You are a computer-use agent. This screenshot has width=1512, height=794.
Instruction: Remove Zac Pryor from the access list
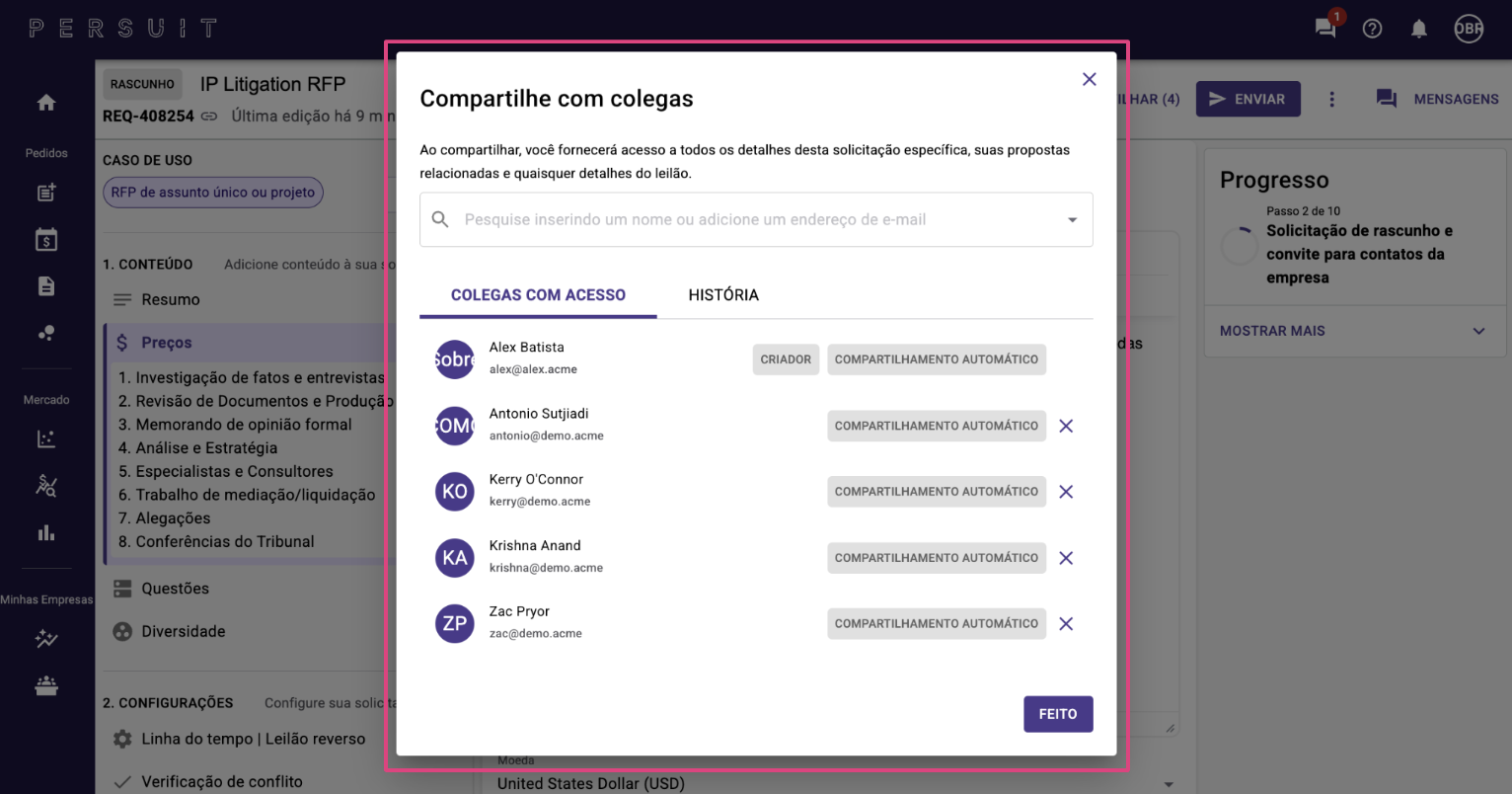[x=1066, y=624]
